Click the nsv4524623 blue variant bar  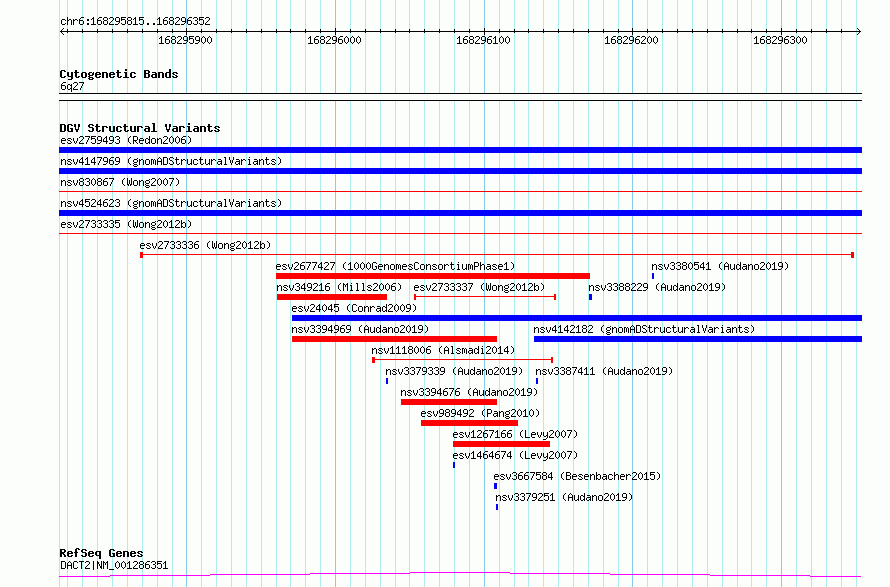460,213
